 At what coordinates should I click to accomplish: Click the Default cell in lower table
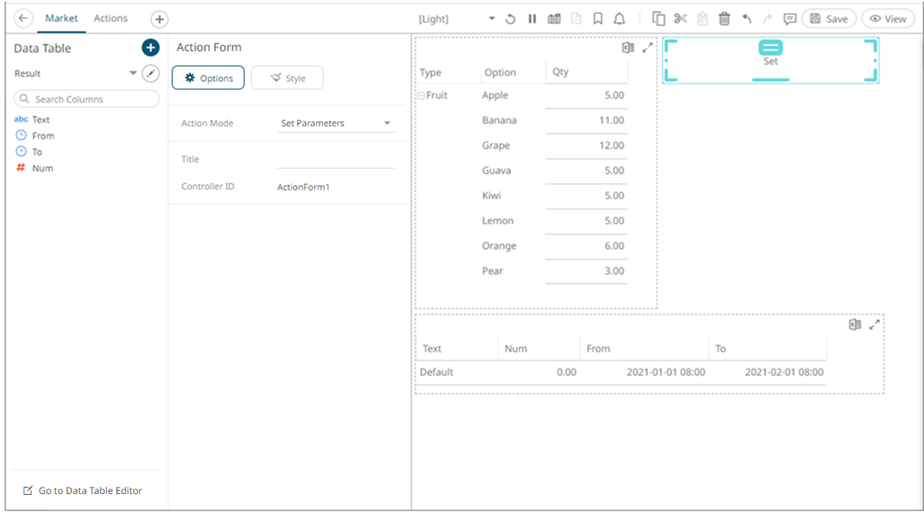click(x=436, y=373)
